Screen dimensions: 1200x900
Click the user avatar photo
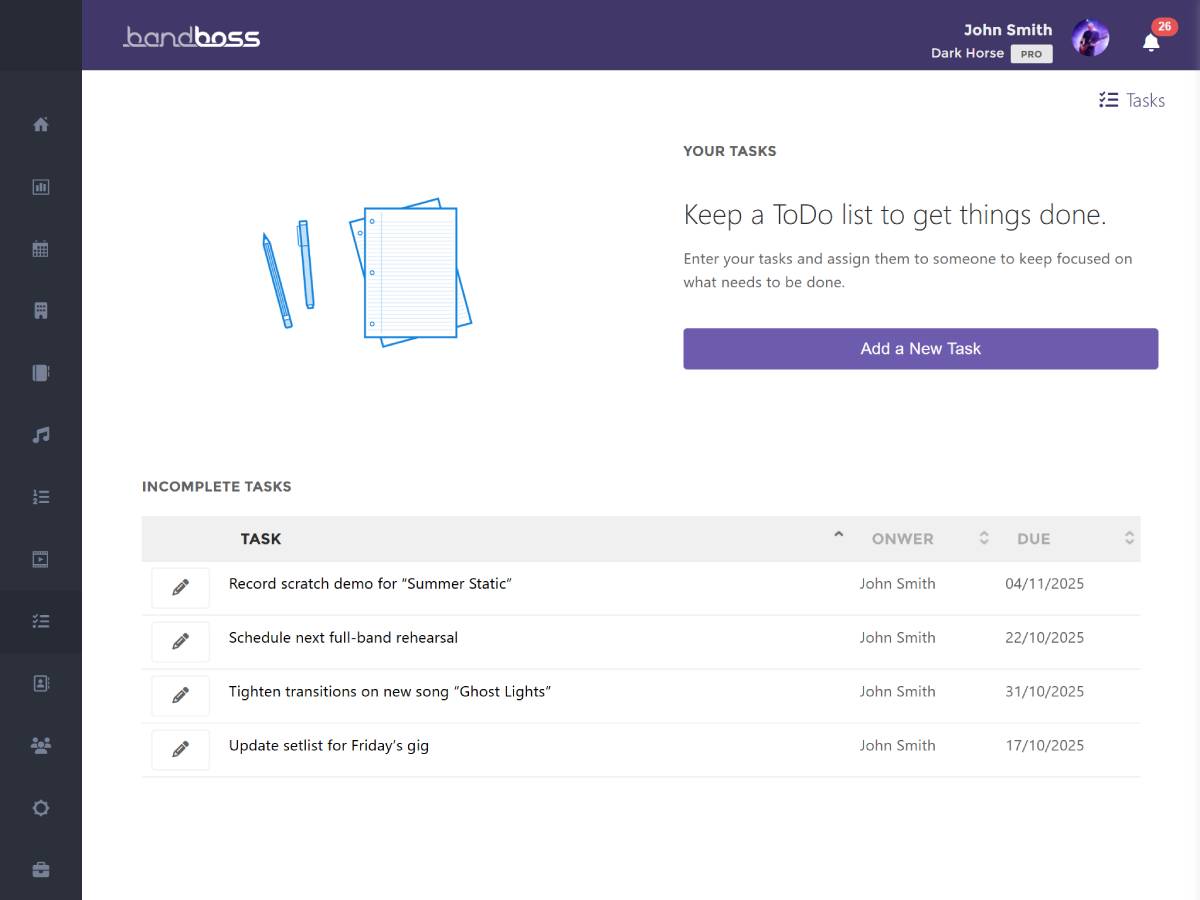(x=1090, y=38)
